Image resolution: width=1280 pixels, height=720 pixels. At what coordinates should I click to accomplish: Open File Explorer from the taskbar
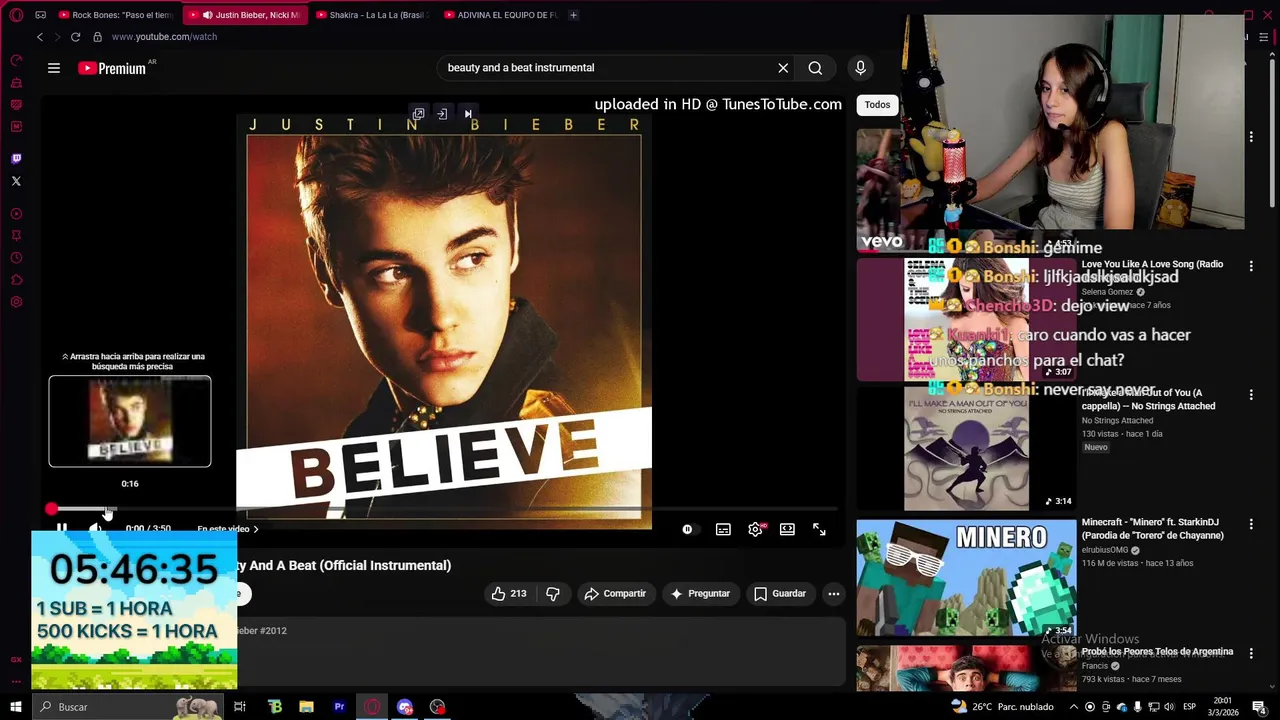click(x=307, y=707)
